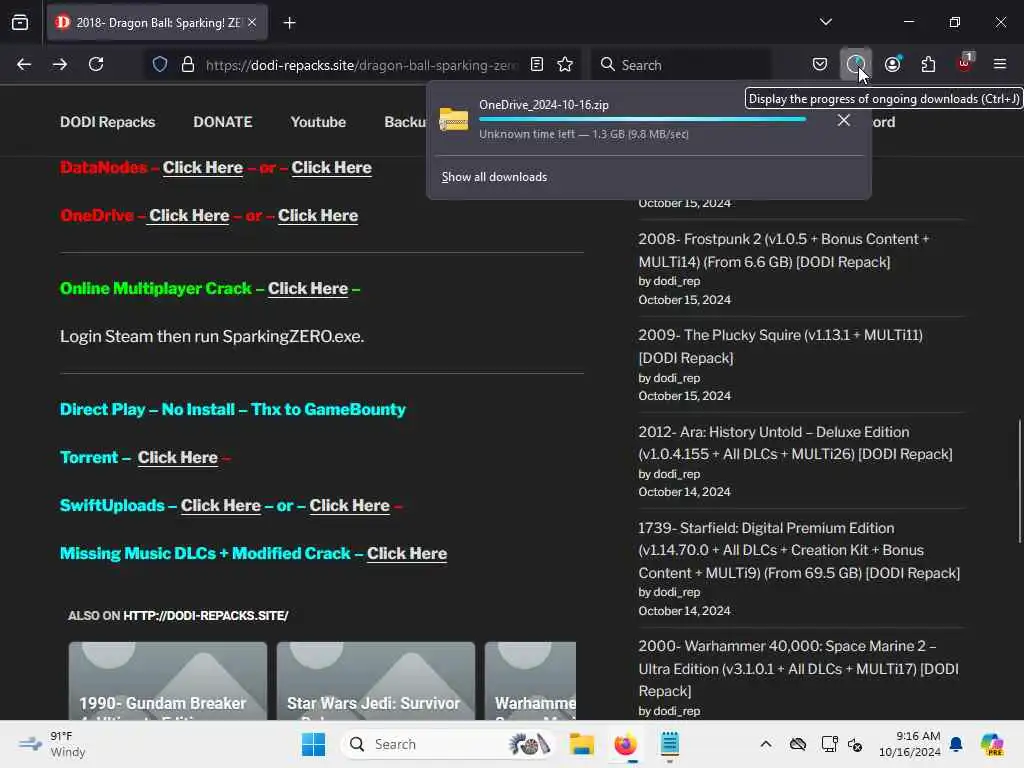The image size is (1024, 768).
Task: Open the Torrent Click Here link
Action: [x=178, y=458]
